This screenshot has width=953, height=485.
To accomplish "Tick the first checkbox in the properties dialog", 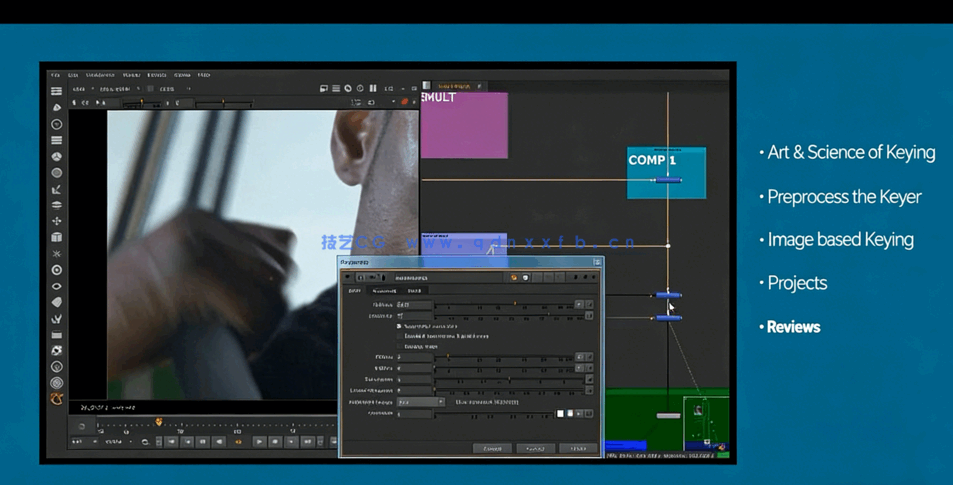I will click(x=399, y=326).
